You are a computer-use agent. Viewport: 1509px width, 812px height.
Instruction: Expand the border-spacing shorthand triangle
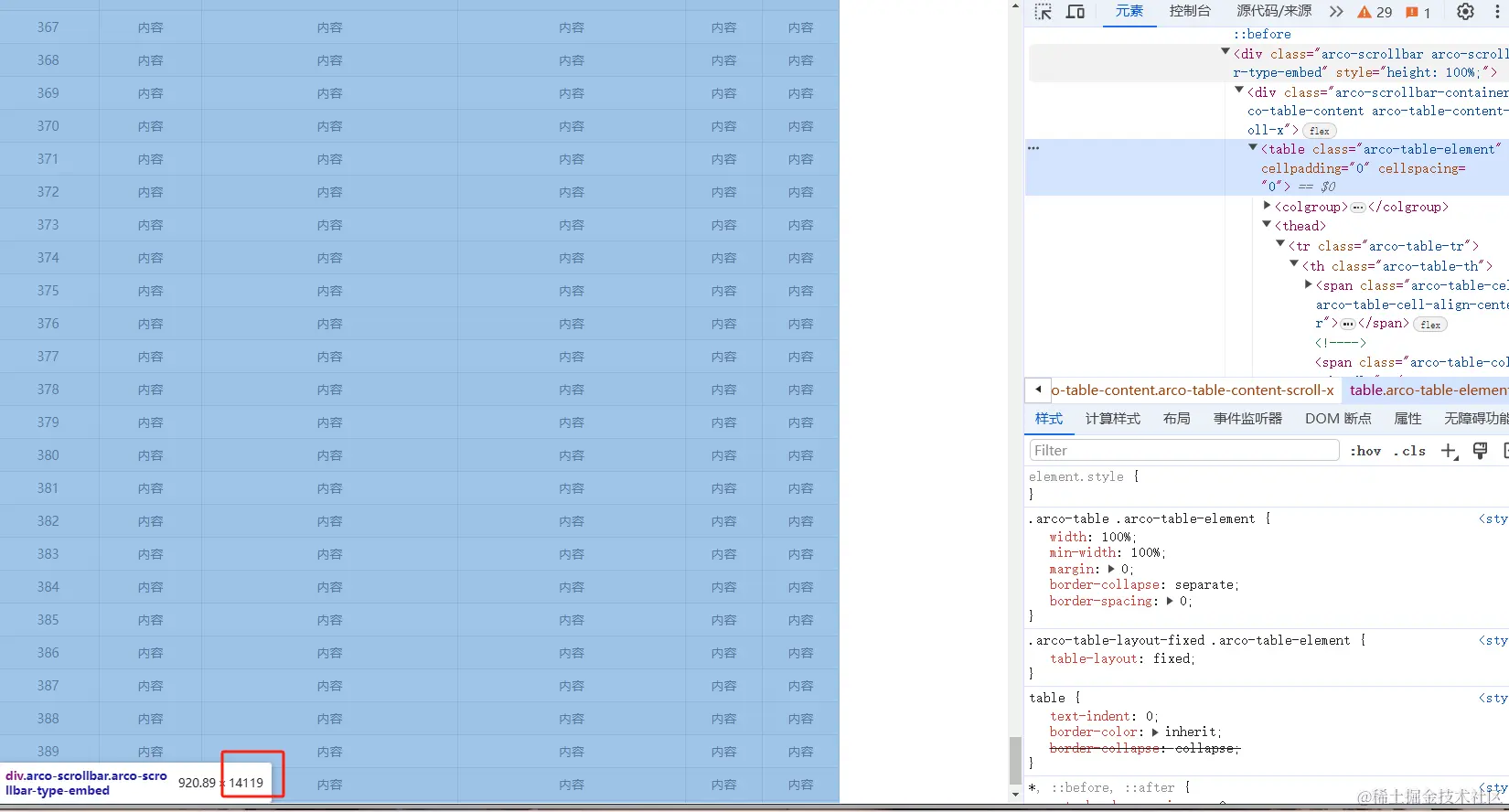[x=1170, y=601]
